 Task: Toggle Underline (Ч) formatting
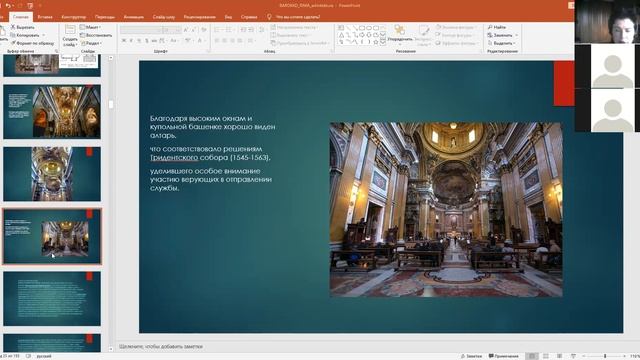point(139,41)
